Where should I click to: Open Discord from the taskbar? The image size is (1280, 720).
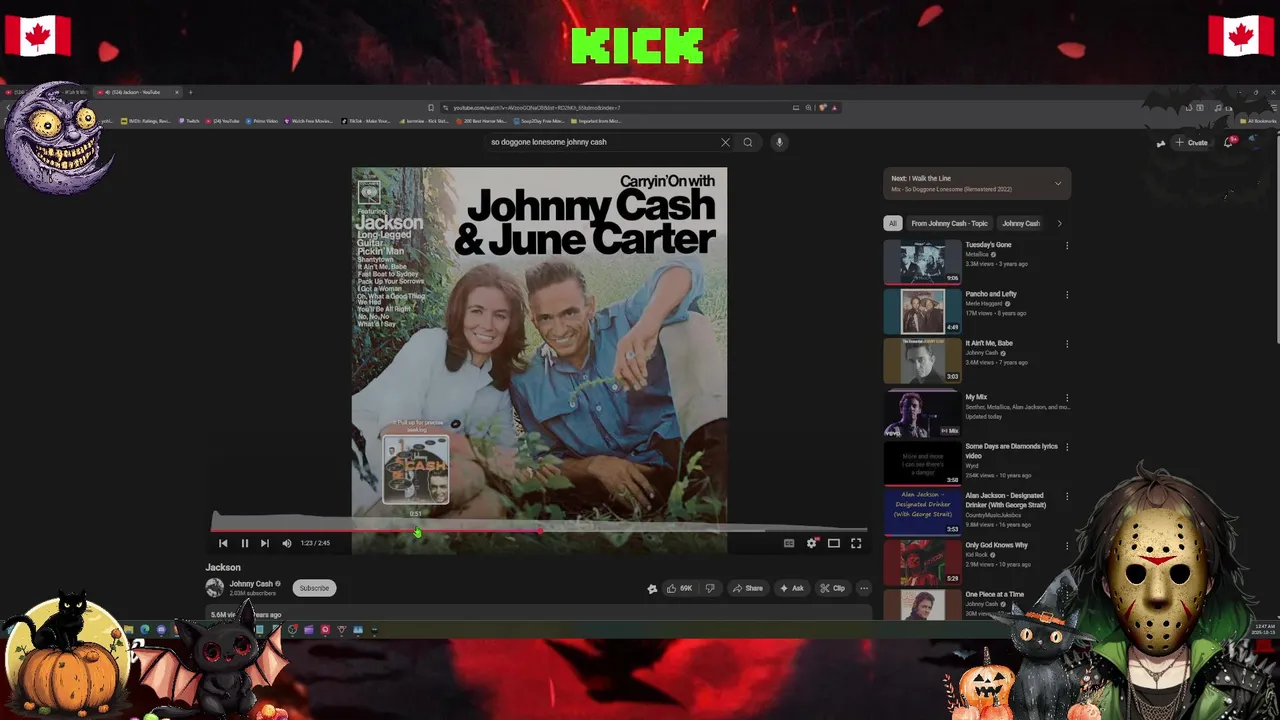[x=161, y=630]
